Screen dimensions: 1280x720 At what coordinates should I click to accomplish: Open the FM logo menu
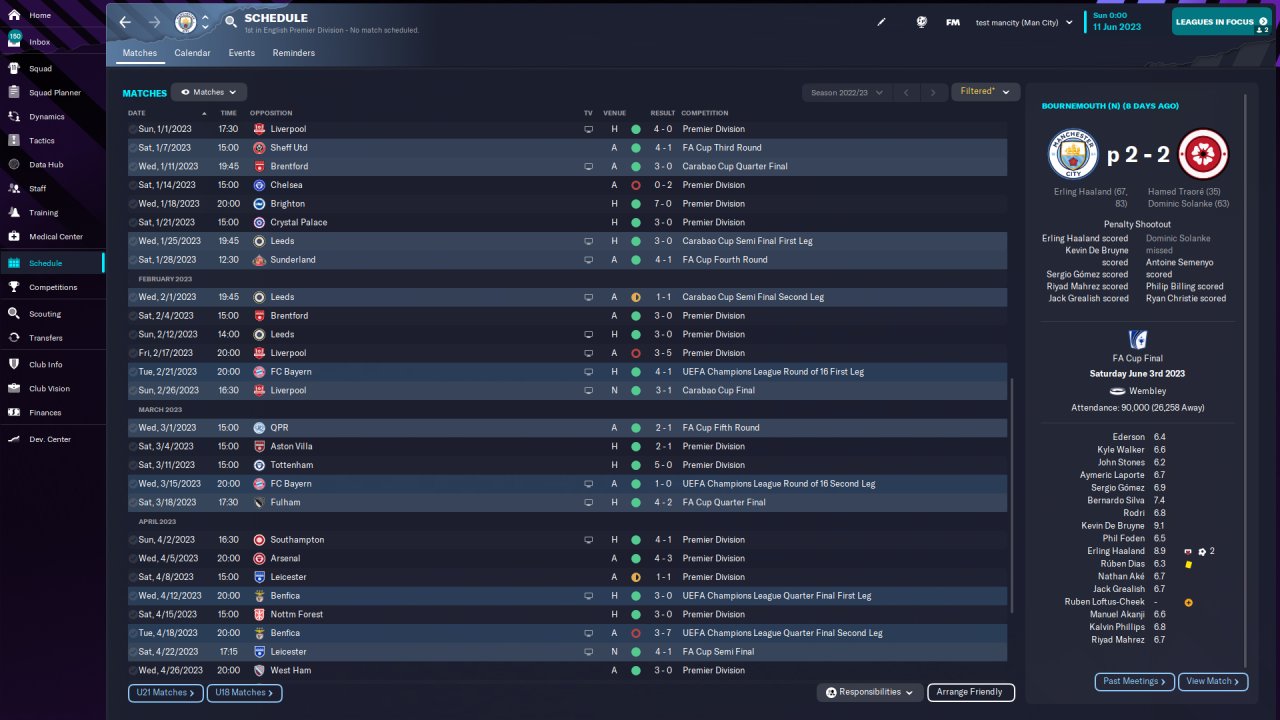coord(952,22)
